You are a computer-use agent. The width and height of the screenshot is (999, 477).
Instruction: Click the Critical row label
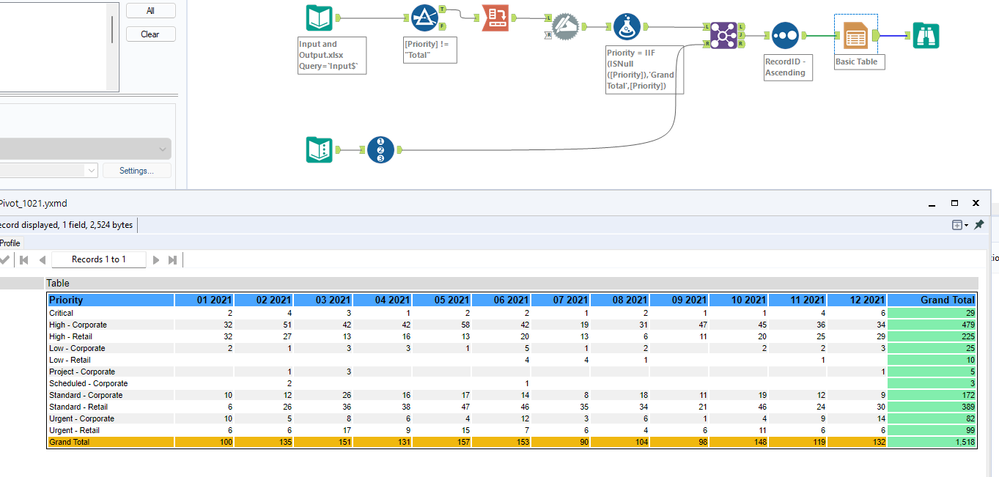[61, 313]
